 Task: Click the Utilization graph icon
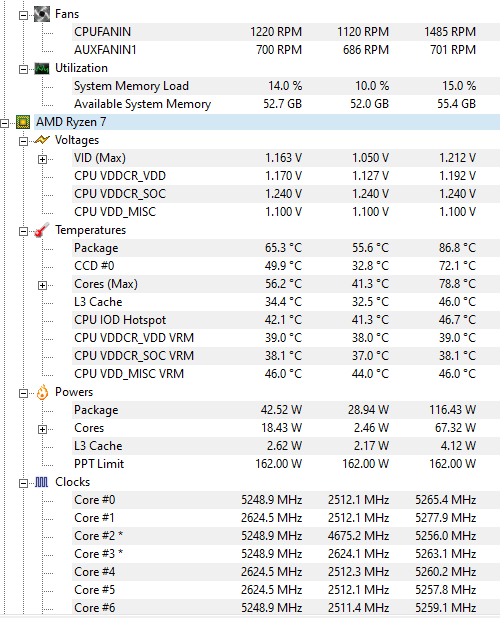point(42,69)
